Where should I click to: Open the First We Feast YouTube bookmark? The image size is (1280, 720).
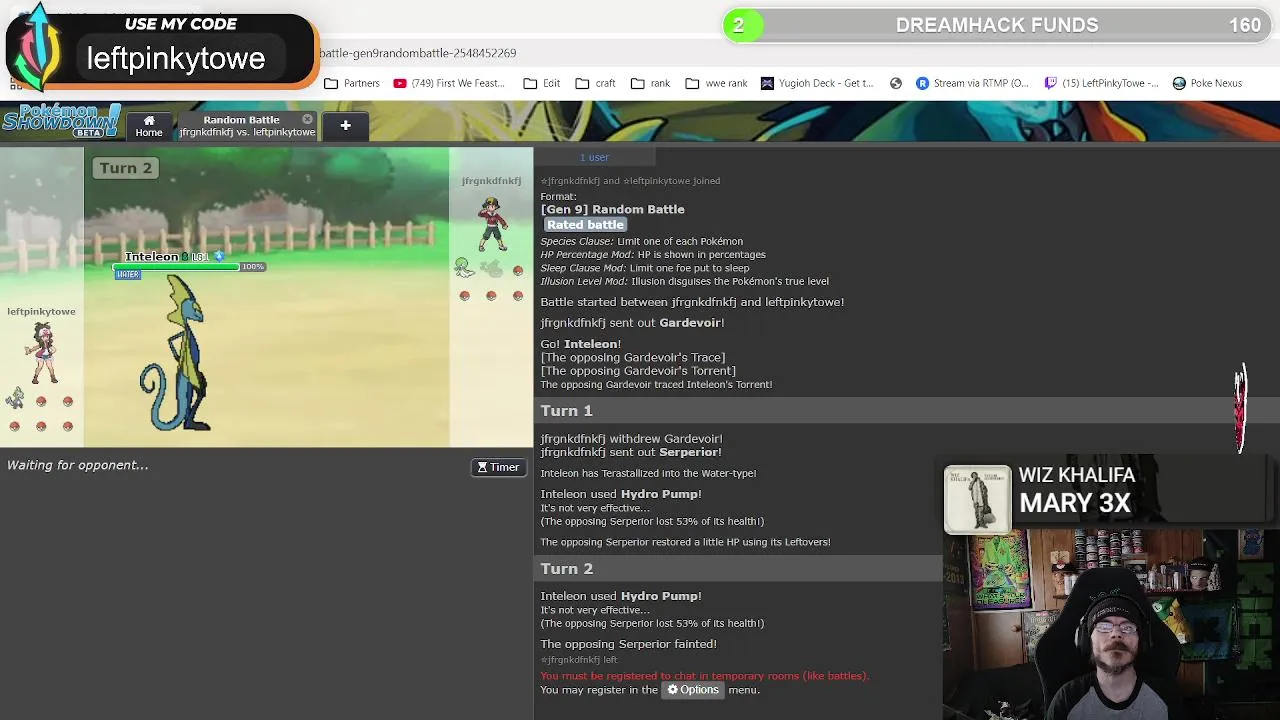tap(449, 83)
